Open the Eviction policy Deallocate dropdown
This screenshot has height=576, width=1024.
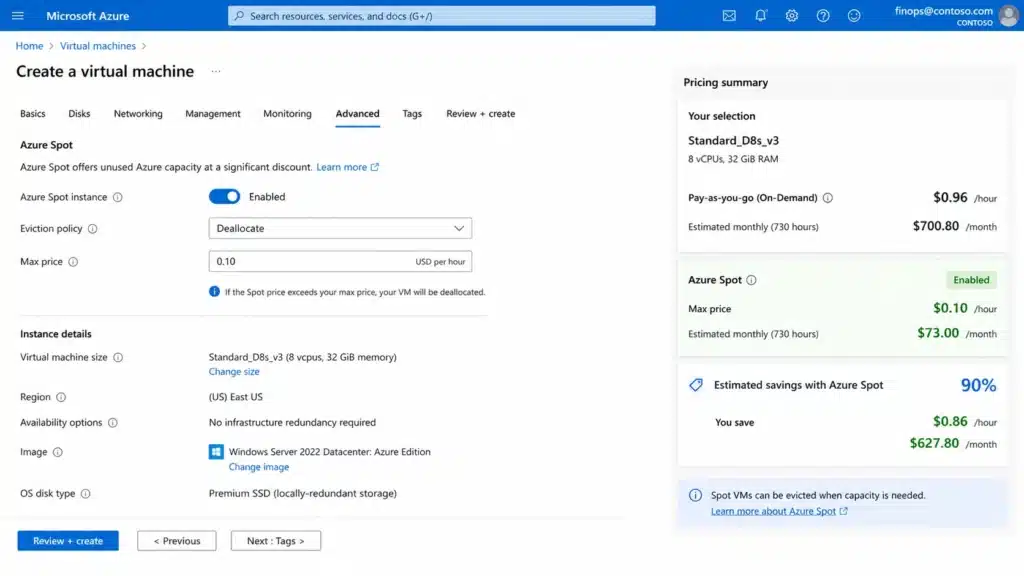pyautogui.click(x=340, y=229)
